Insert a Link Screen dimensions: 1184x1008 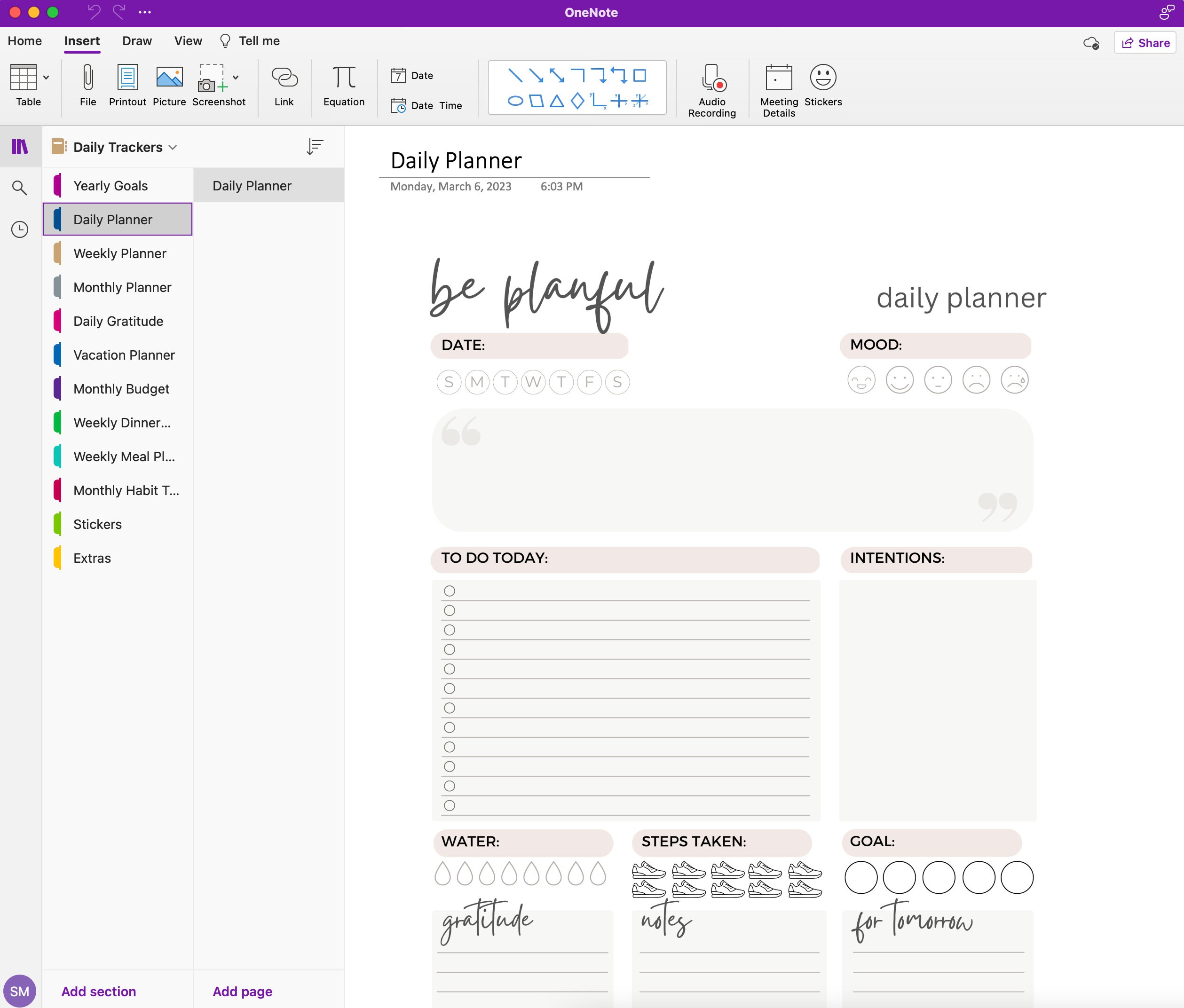(284, 86)
